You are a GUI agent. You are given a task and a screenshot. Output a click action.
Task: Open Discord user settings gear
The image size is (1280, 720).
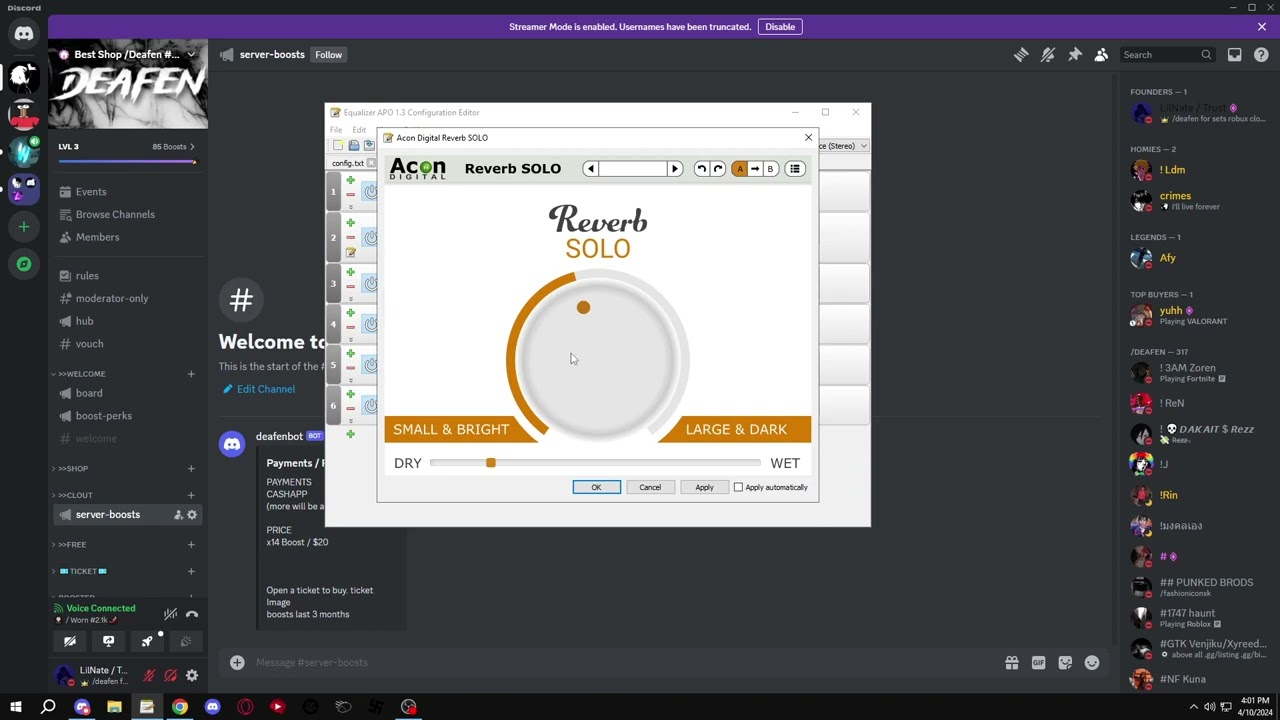(192, 675)
